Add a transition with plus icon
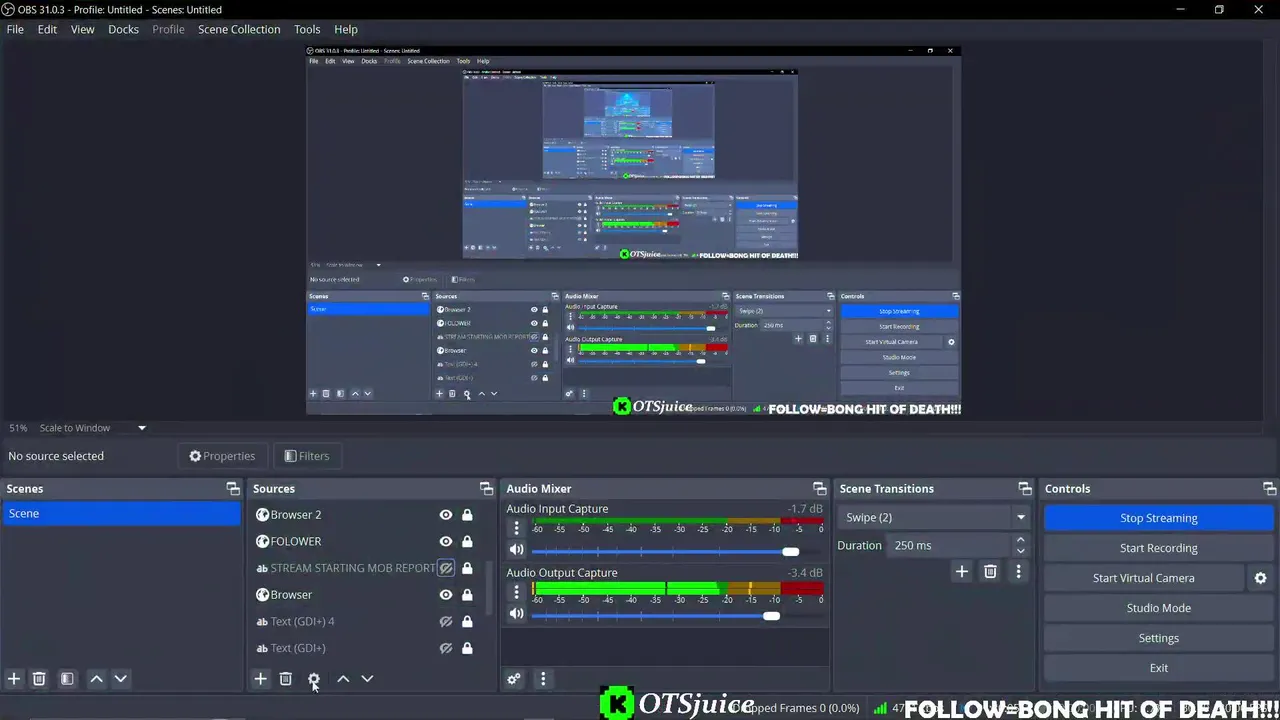 tap(961, 571)
